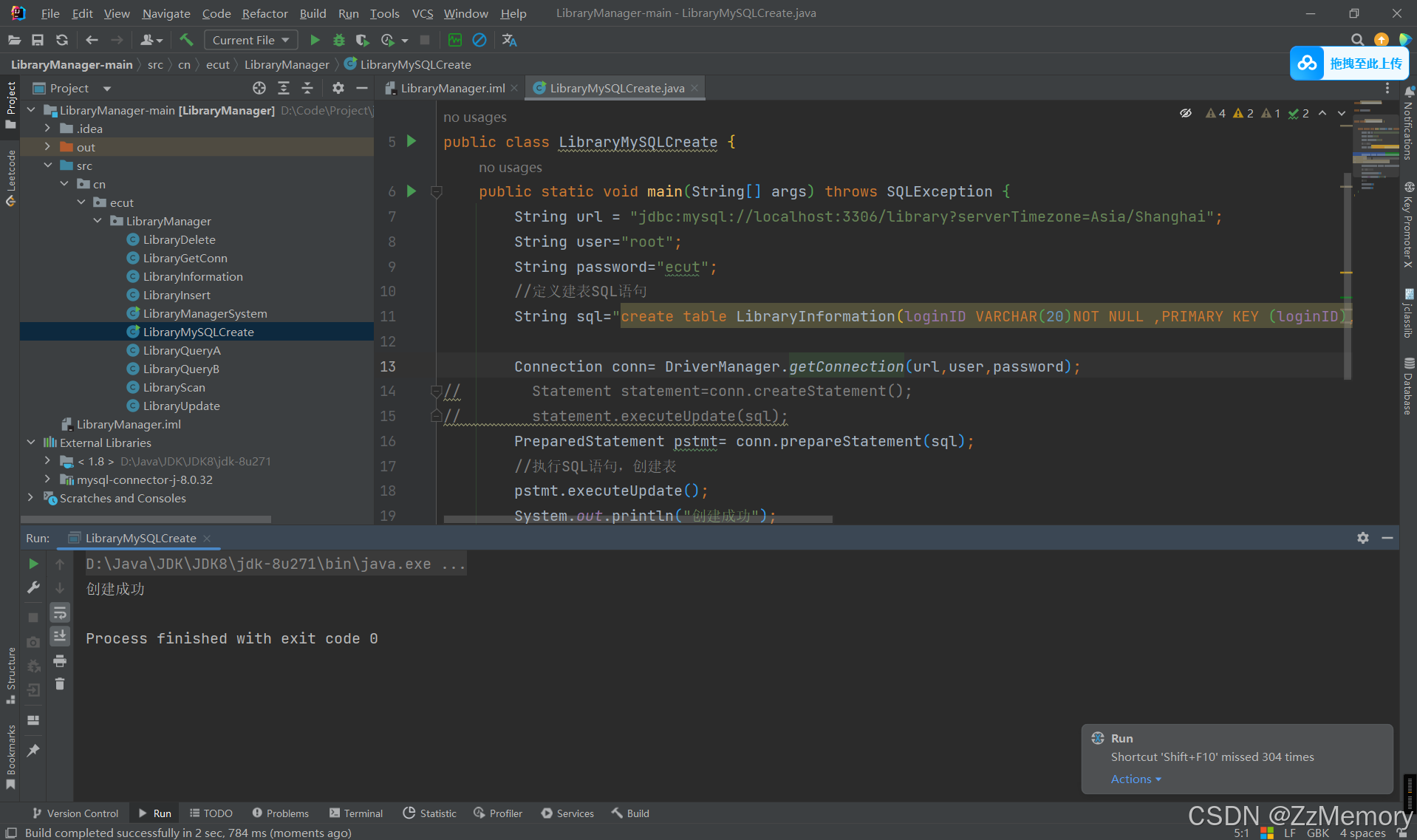Switch to LibraryManager.iml editor tab
The width and height of the screenshot is (1417, 840).
coord(451,88)
